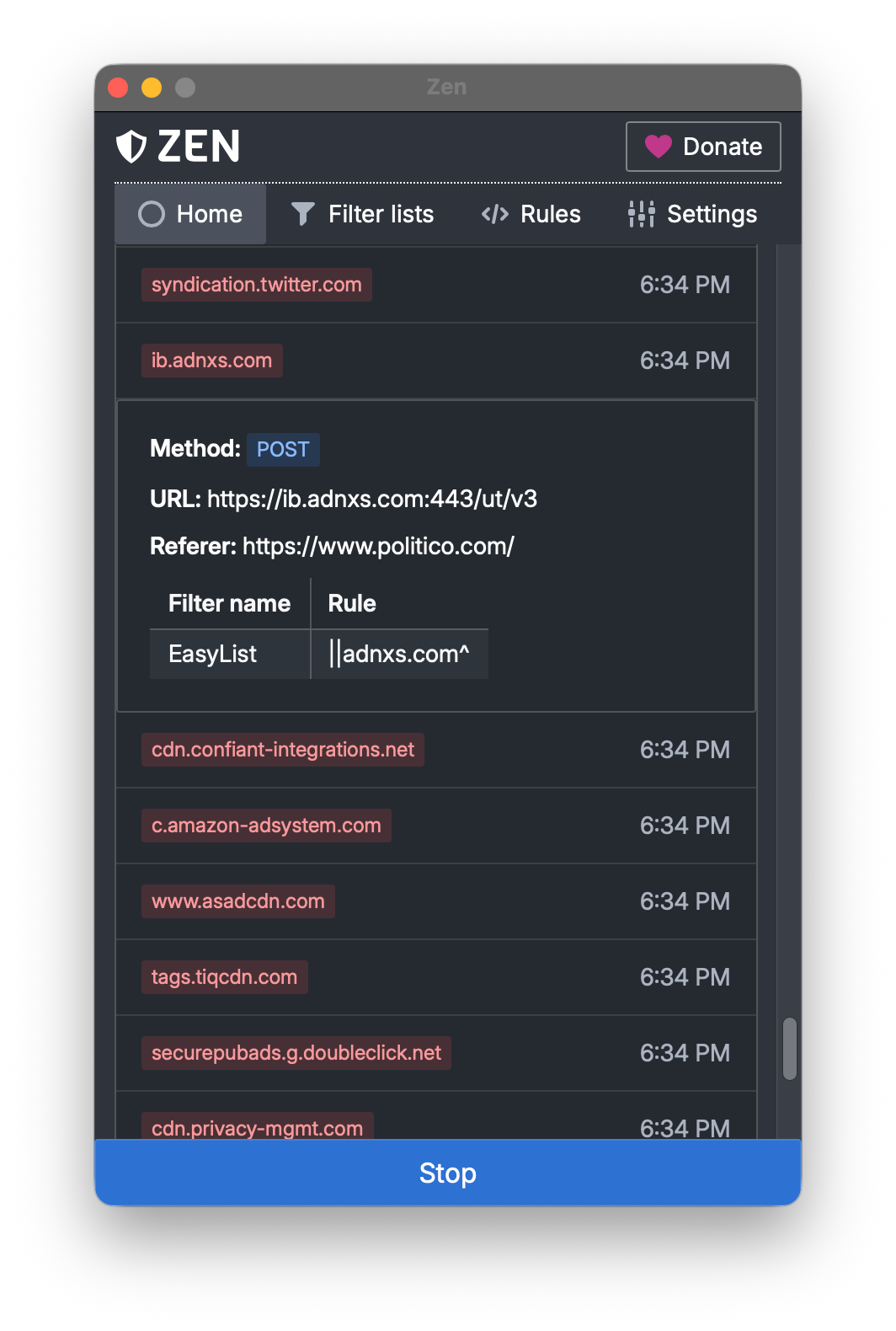Open the Filter lists tab
896x1331 pixels.
(x=362, y=214)
